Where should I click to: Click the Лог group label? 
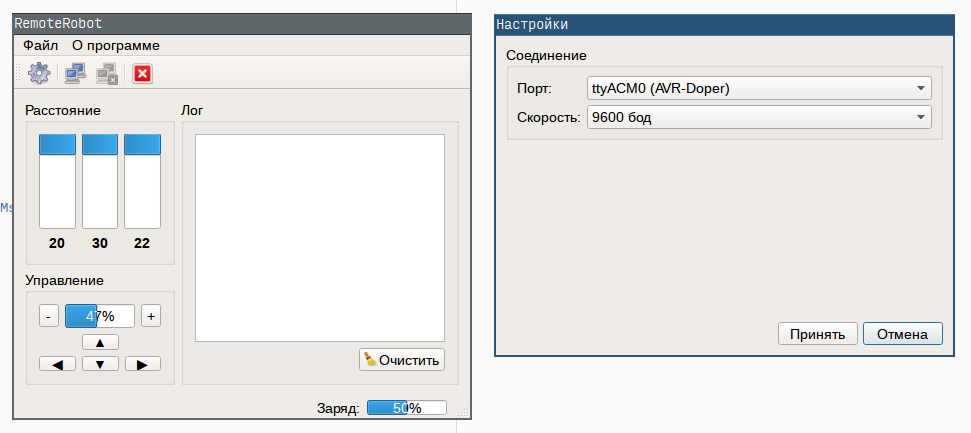click(191, 110)
